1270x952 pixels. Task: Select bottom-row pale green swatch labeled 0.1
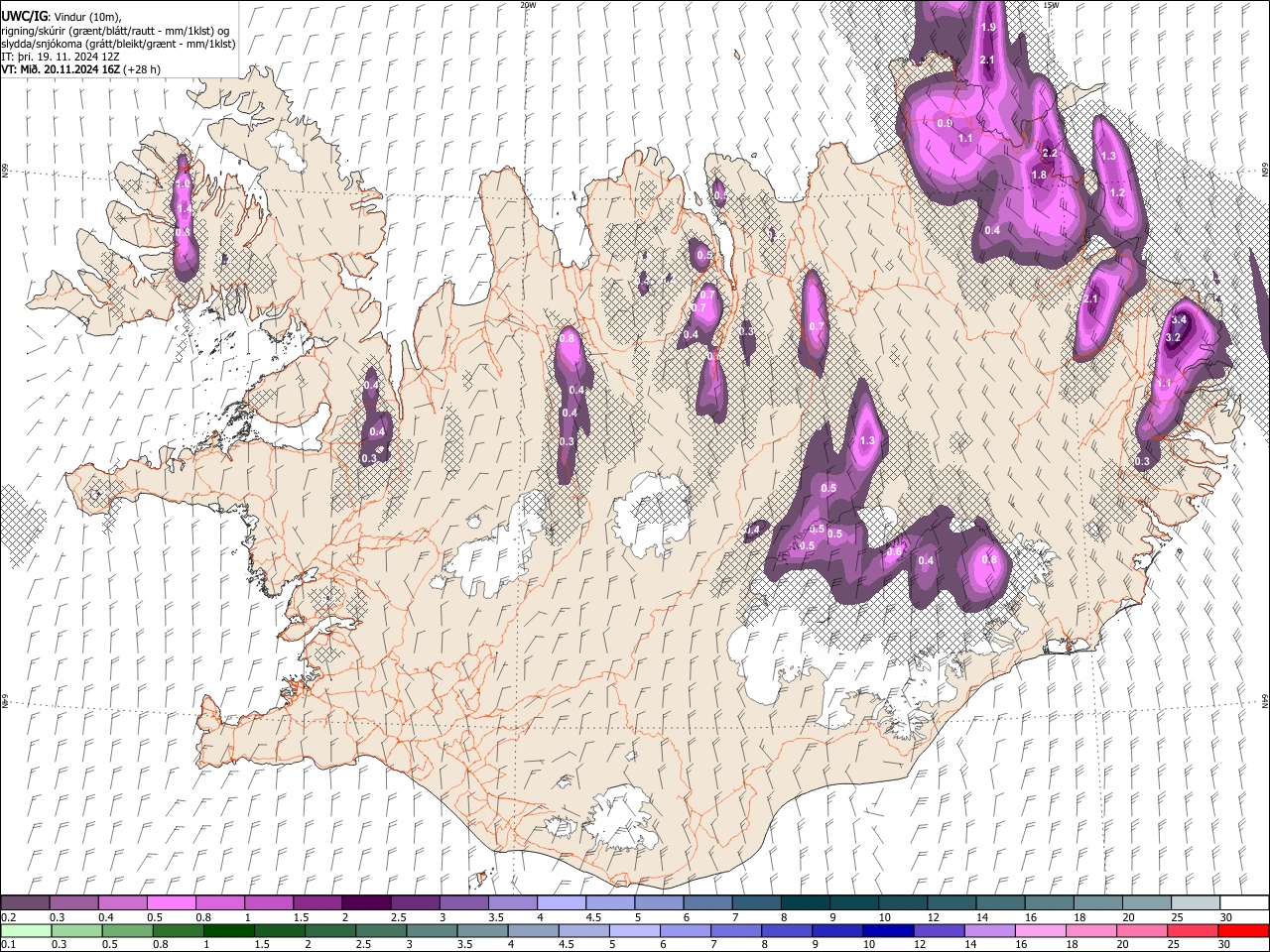[25, 930]
